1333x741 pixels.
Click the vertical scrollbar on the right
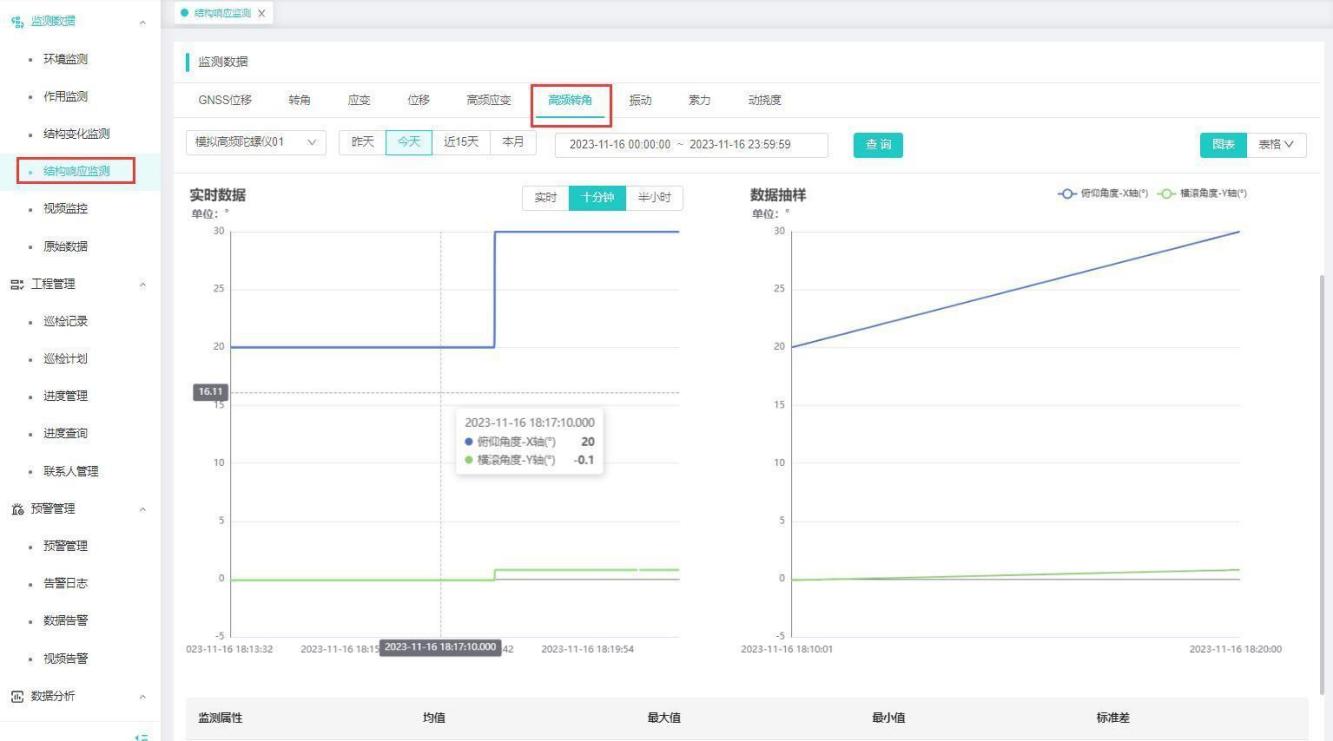click(x=1326, y=480)
